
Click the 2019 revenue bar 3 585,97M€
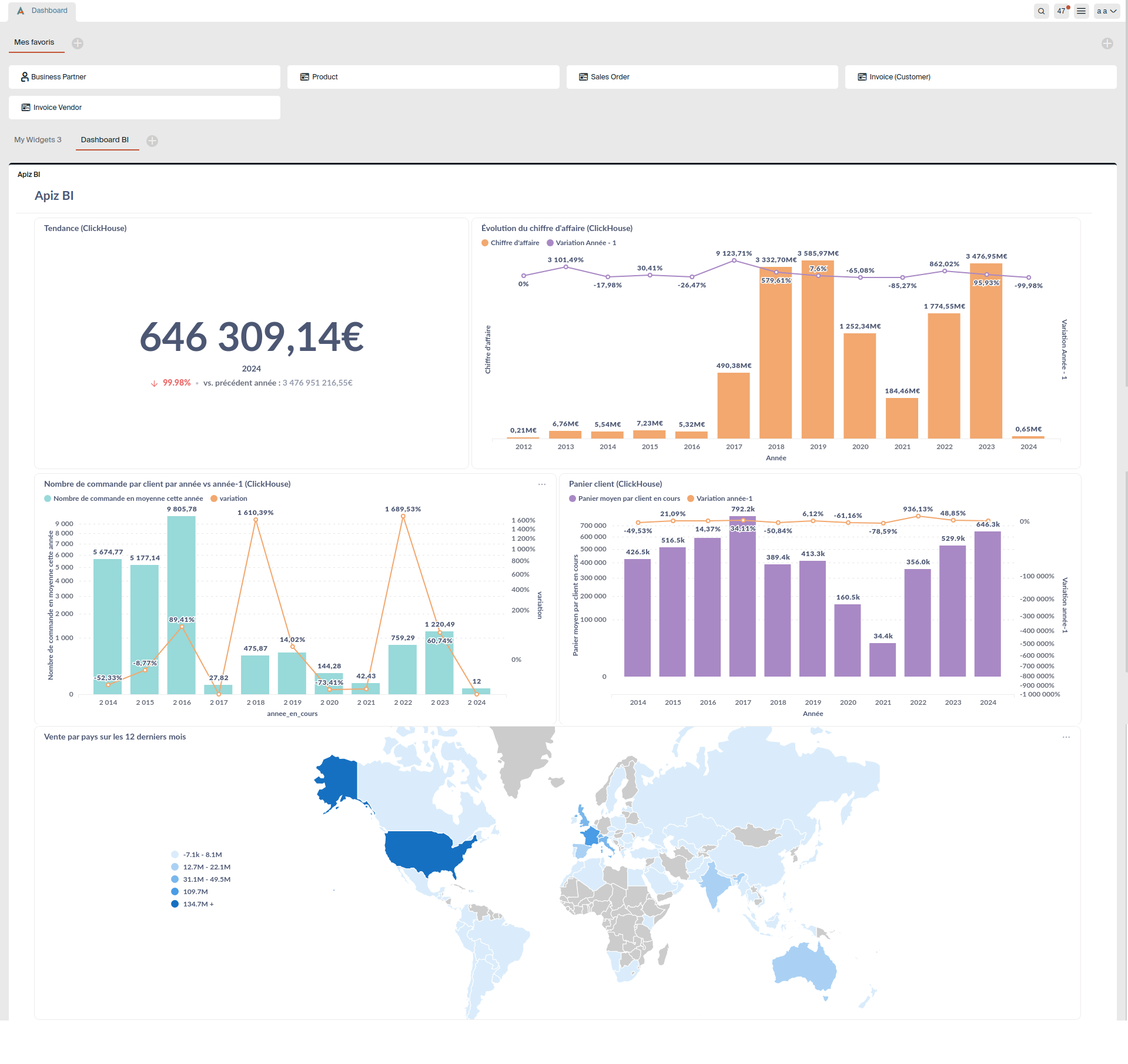pyautogui.click(x=818, y=349)
